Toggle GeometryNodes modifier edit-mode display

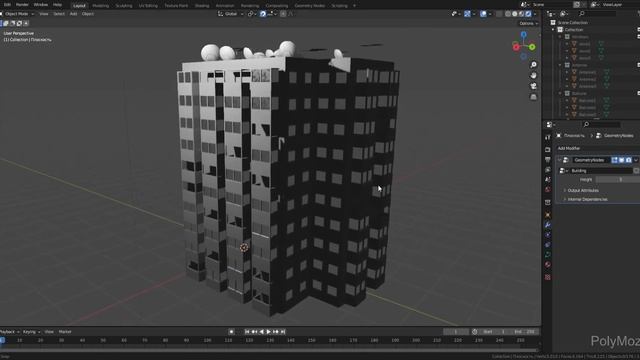[614, 160]
